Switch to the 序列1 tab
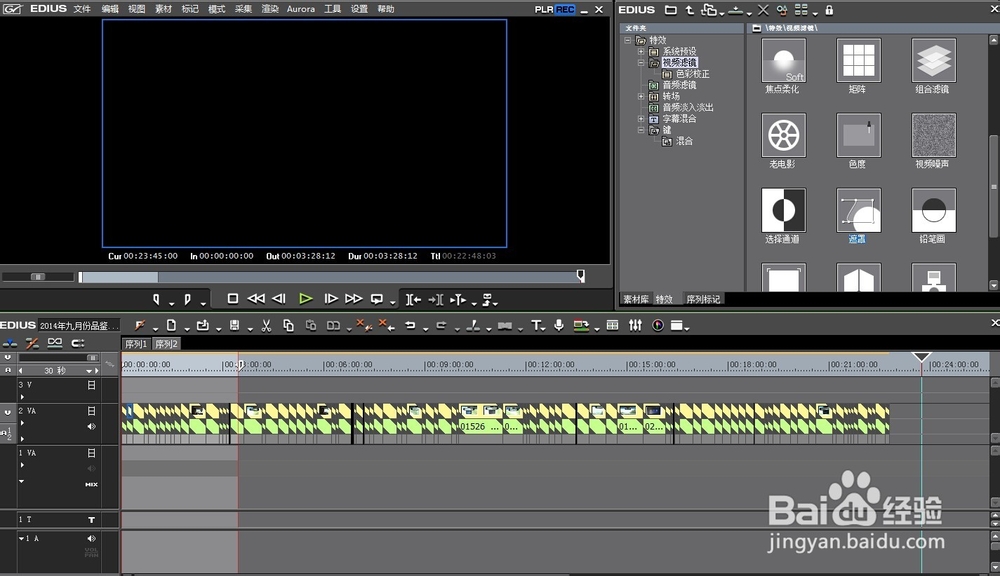This screenshot has height=576, width=1000. coord(136,344)
